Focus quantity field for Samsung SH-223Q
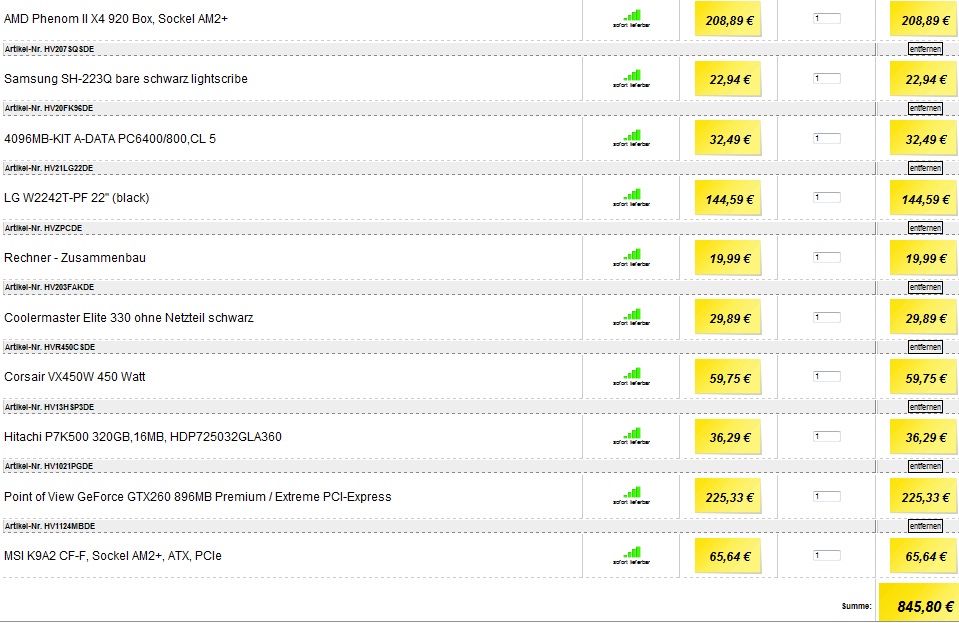Screen dimensions: 959x623 pos(826,78)
